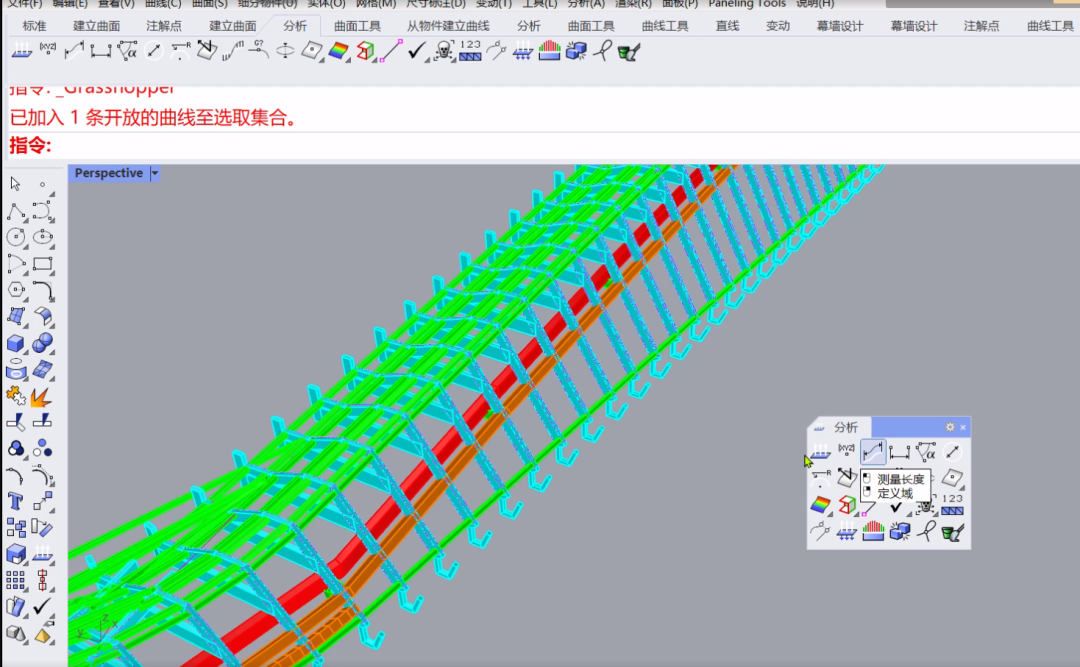Click the Perspective viewport title label

[108, 173]
